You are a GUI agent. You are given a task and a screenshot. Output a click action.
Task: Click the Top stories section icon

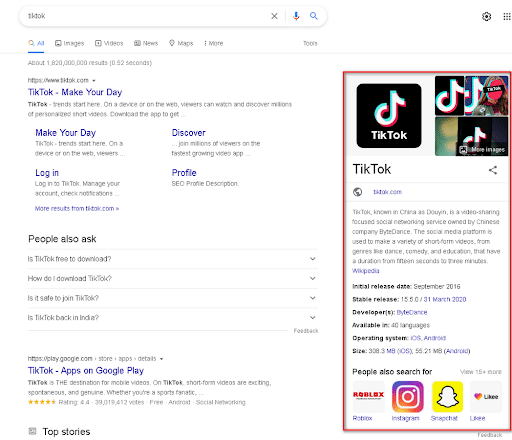(32, 431)
